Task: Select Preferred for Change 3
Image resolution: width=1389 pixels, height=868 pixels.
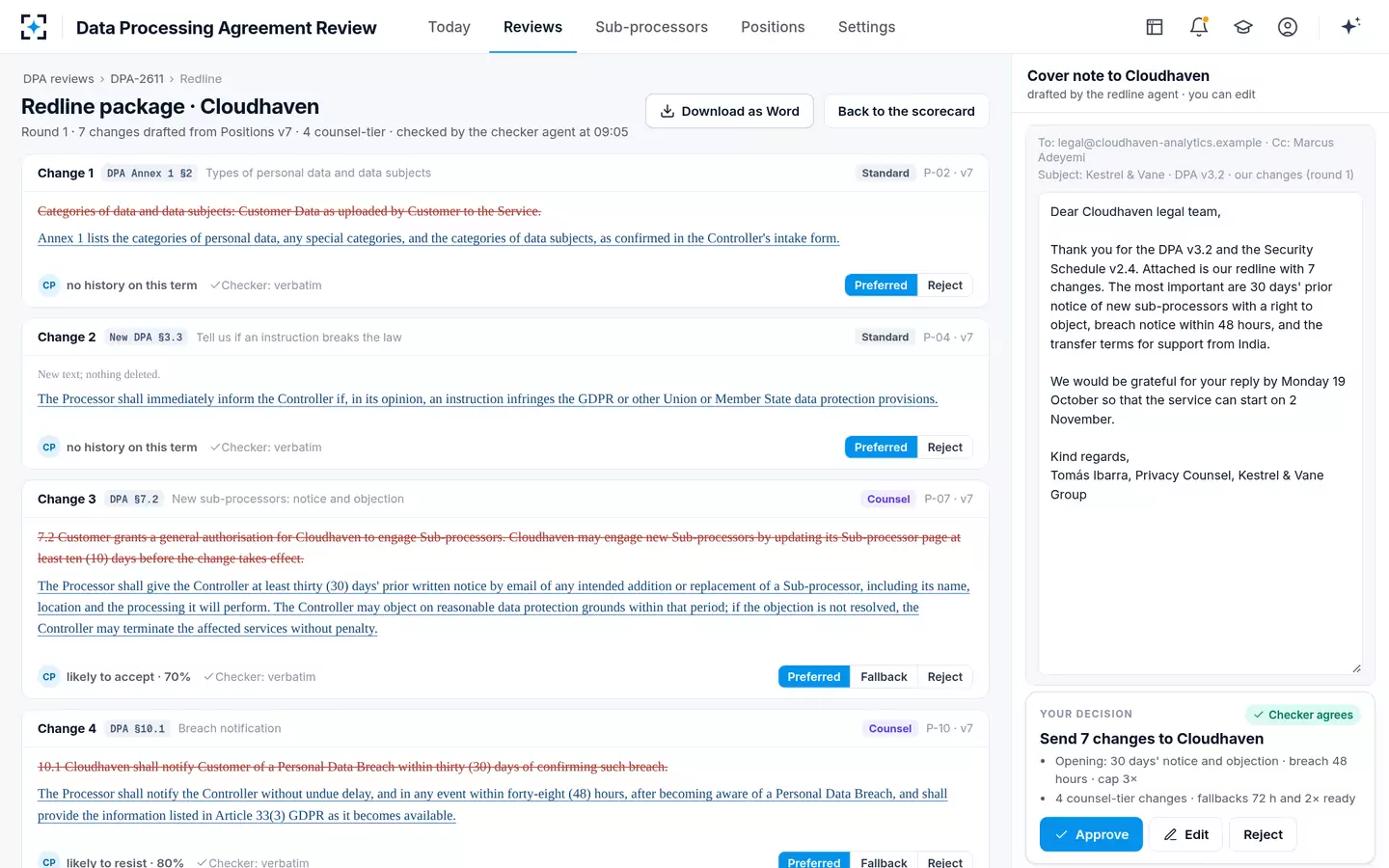Action: [814, 677]
